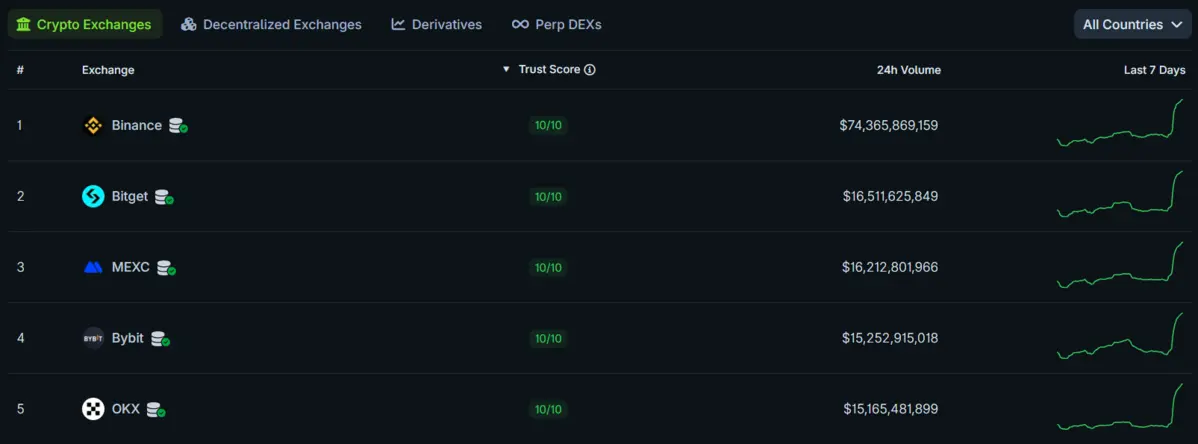This screenshot has width=1198, height=444.
Task: Open the Binance exchange link
Action: 136,126
